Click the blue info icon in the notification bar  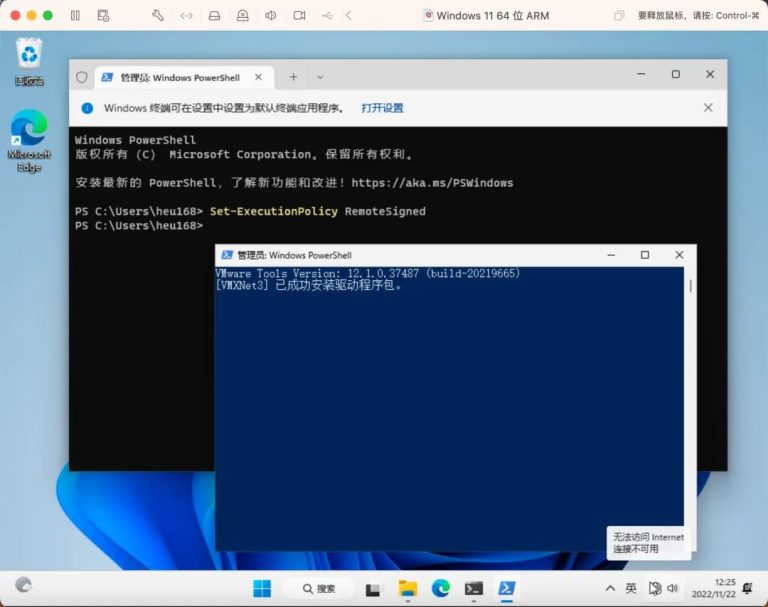[87, 108]
